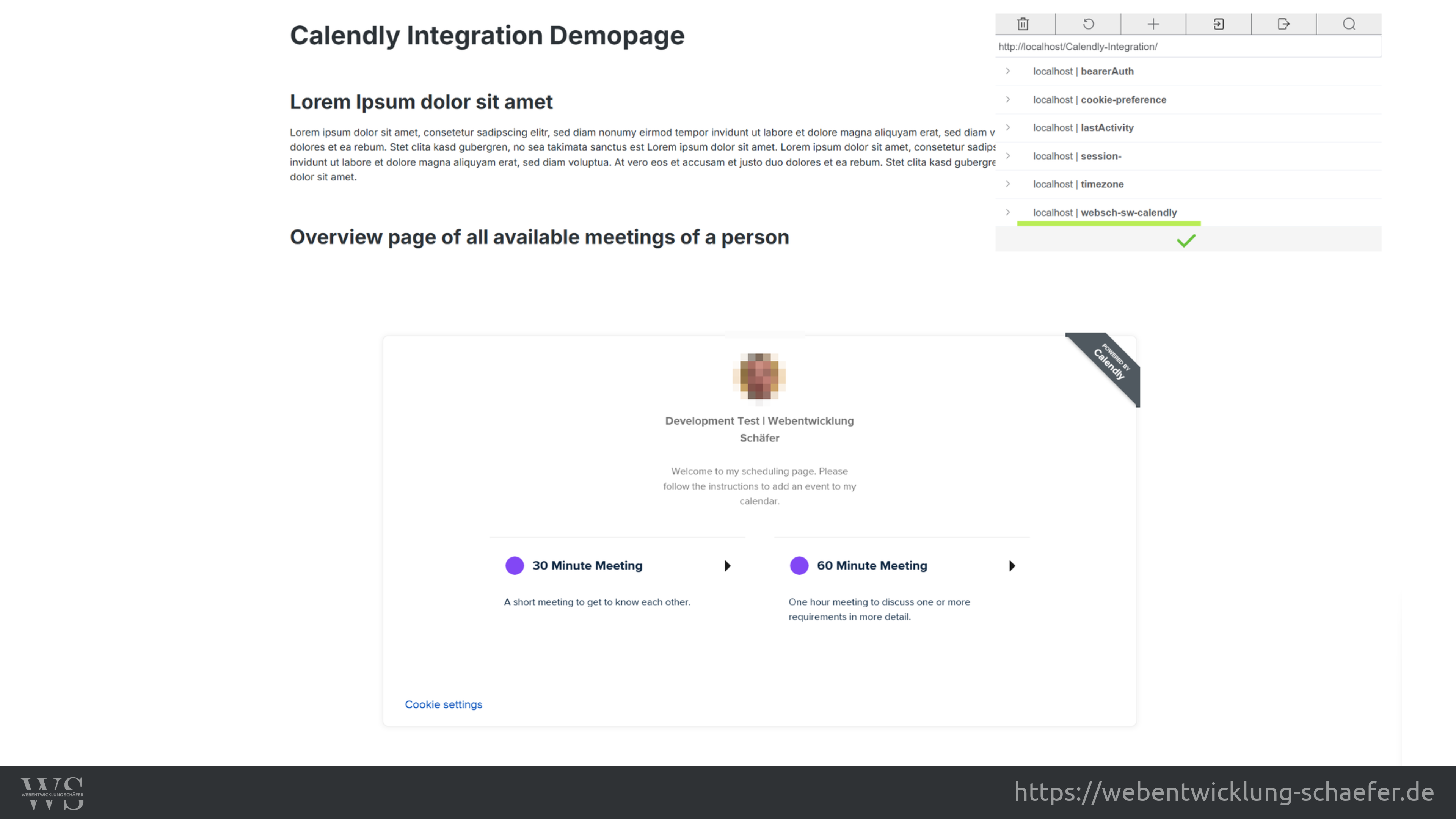This screenshot has width=1456, height=819.
Task: Click the Calendly Integration Demopage heading
Action: click(486, 36)
